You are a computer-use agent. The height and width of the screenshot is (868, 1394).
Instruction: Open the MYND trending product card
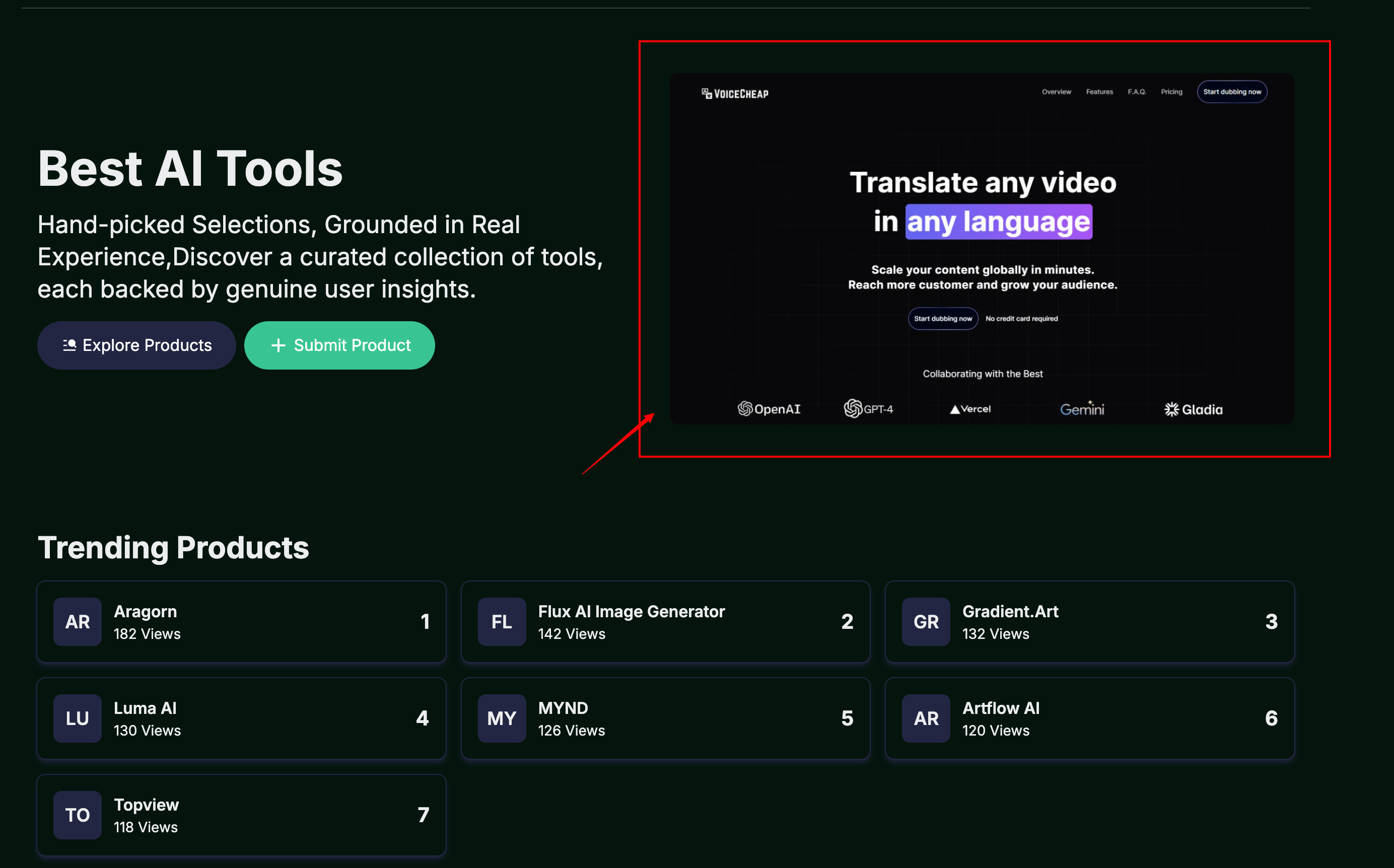(x=665, y=718)
